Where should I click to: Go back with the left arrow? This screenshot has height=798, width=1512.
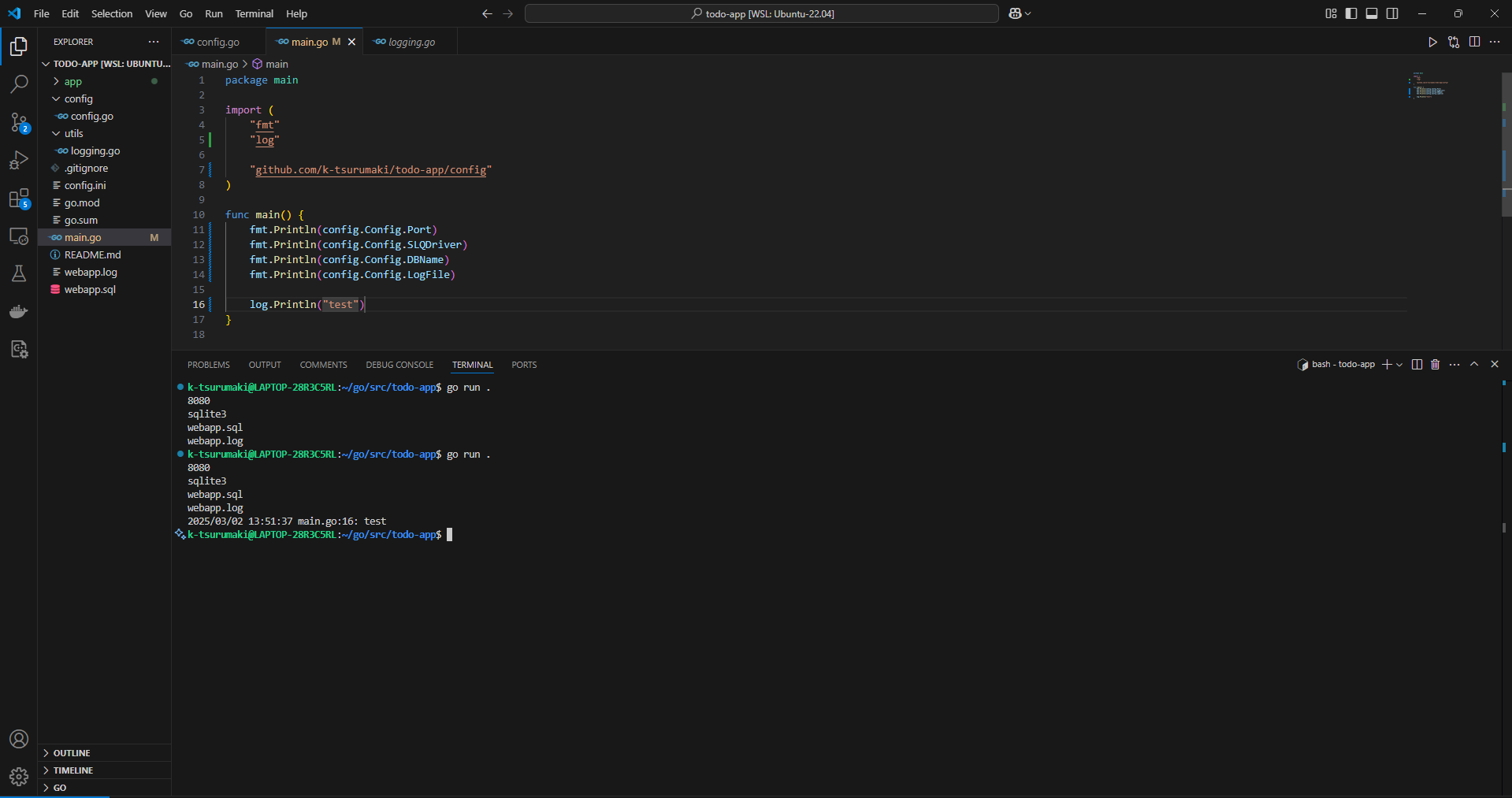click(487, 13)
